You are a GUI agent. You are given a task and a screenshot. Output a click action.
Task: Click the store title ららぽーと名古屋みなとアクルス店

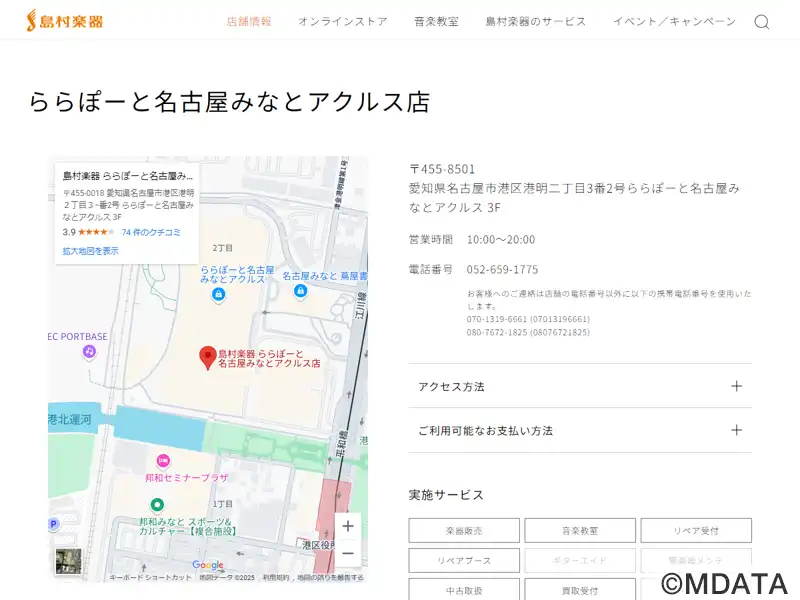pyautogui.click(x=229, y=101)
